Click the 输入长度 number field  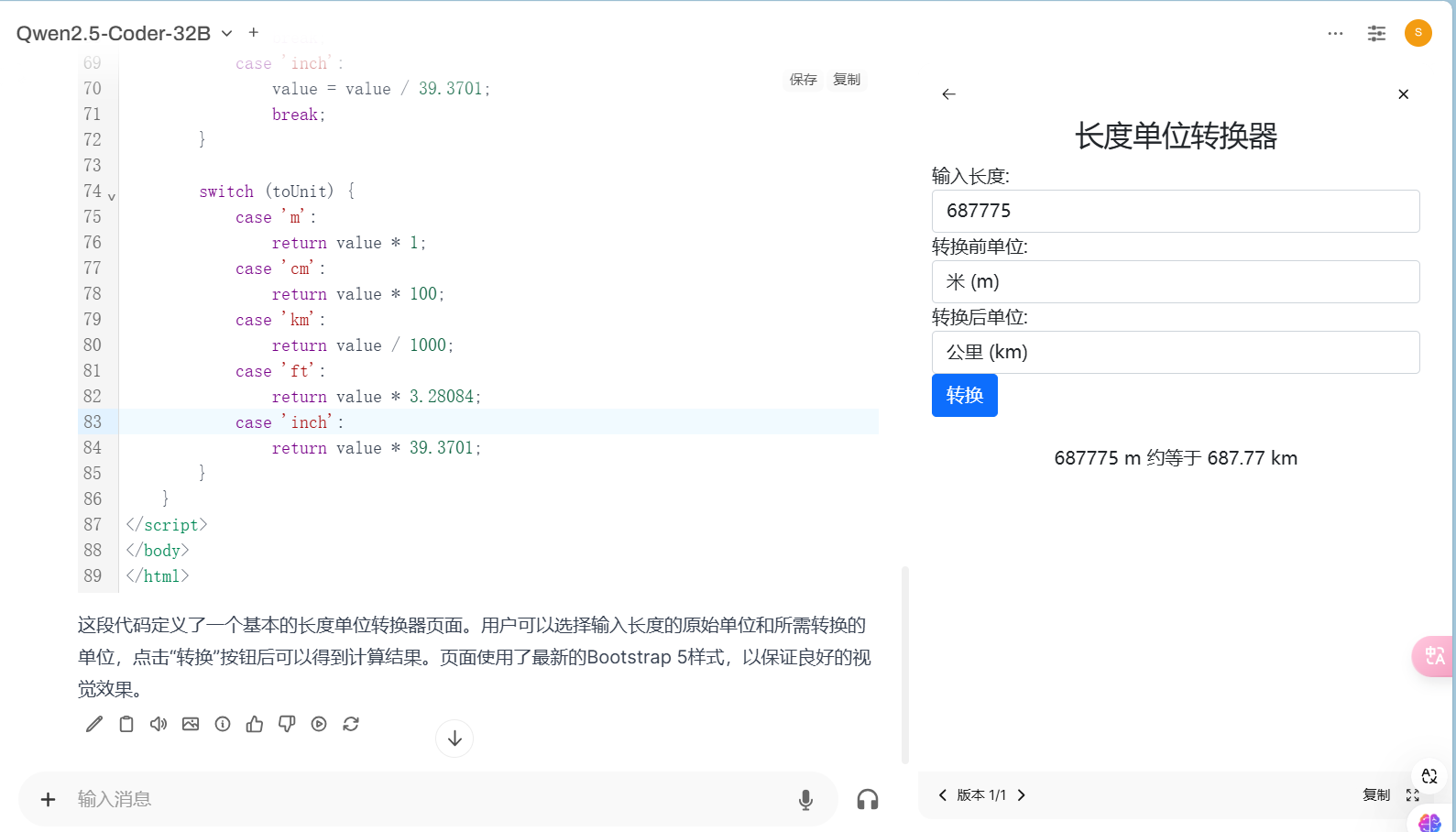tap(1176, 212)
